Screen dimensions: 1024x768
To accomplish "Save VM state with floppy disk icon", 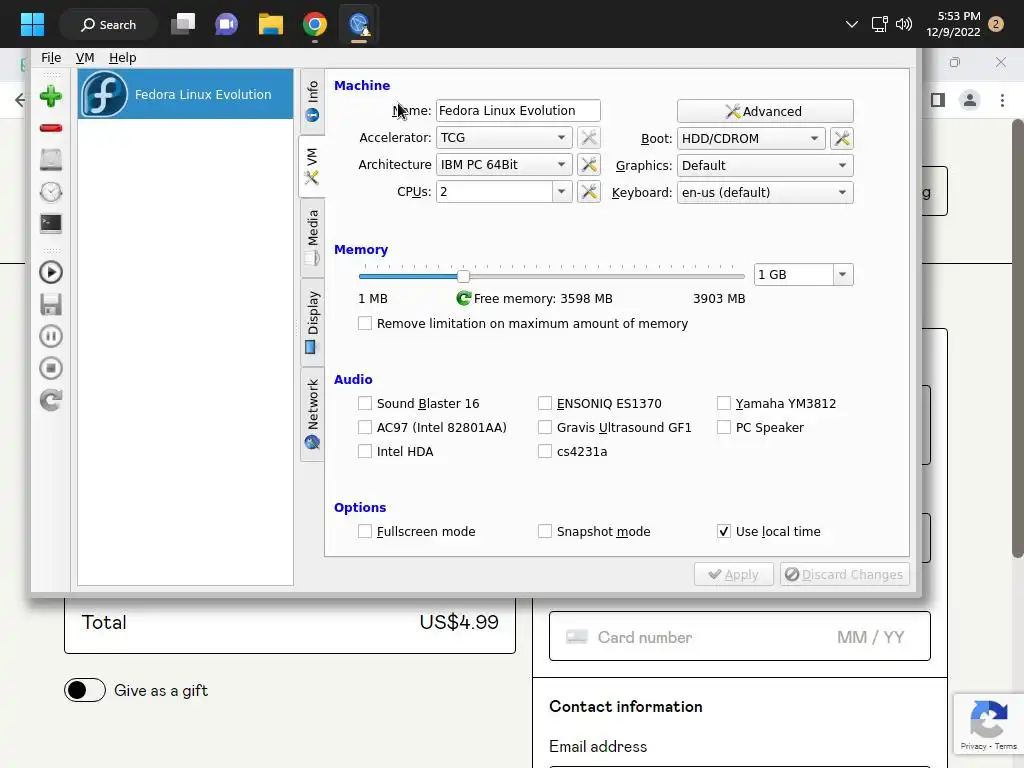I will [x=51, y=304].
